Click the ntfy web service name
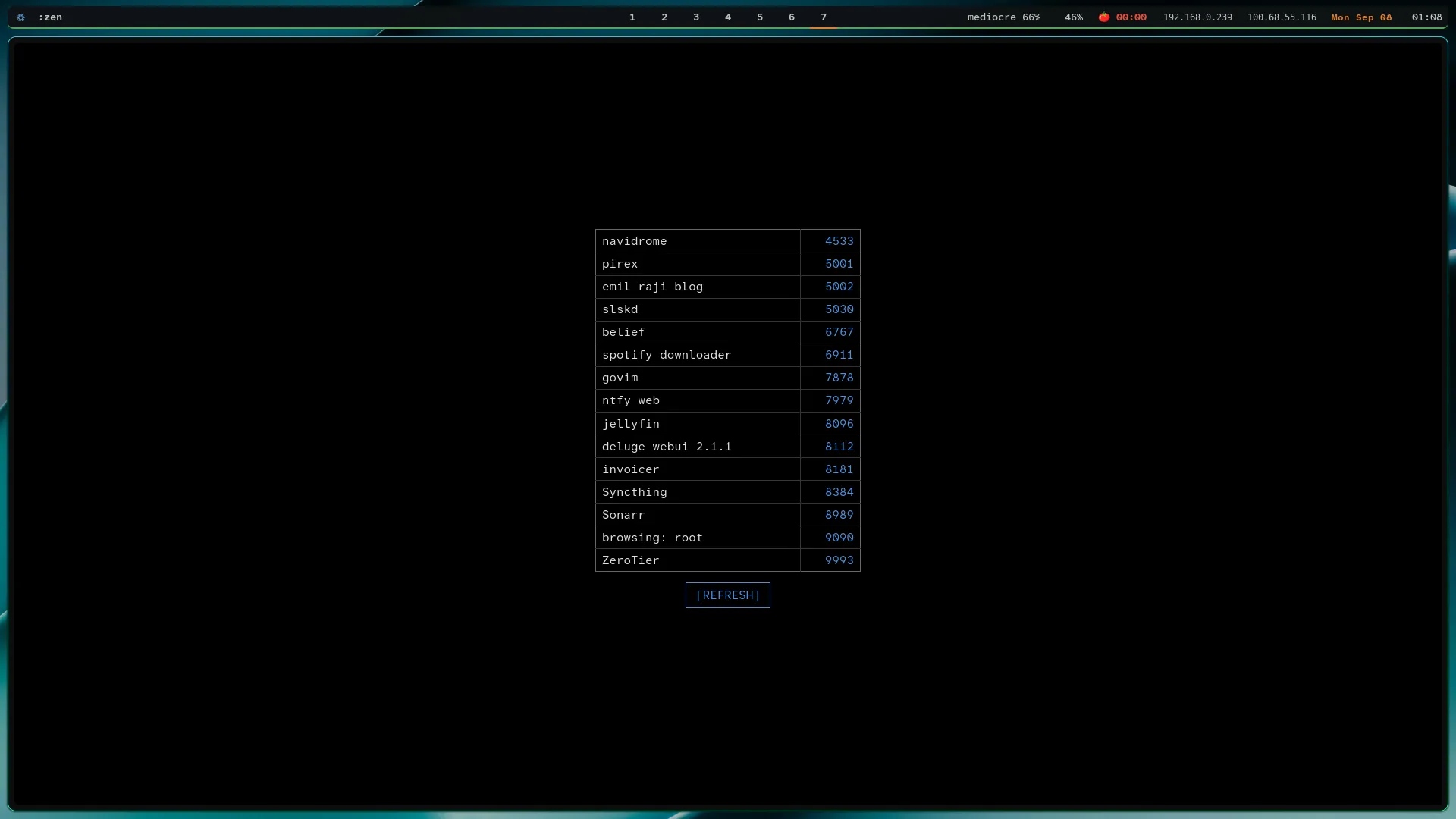This screenshot has height=819, width=1456. click(x=631, y=400)
